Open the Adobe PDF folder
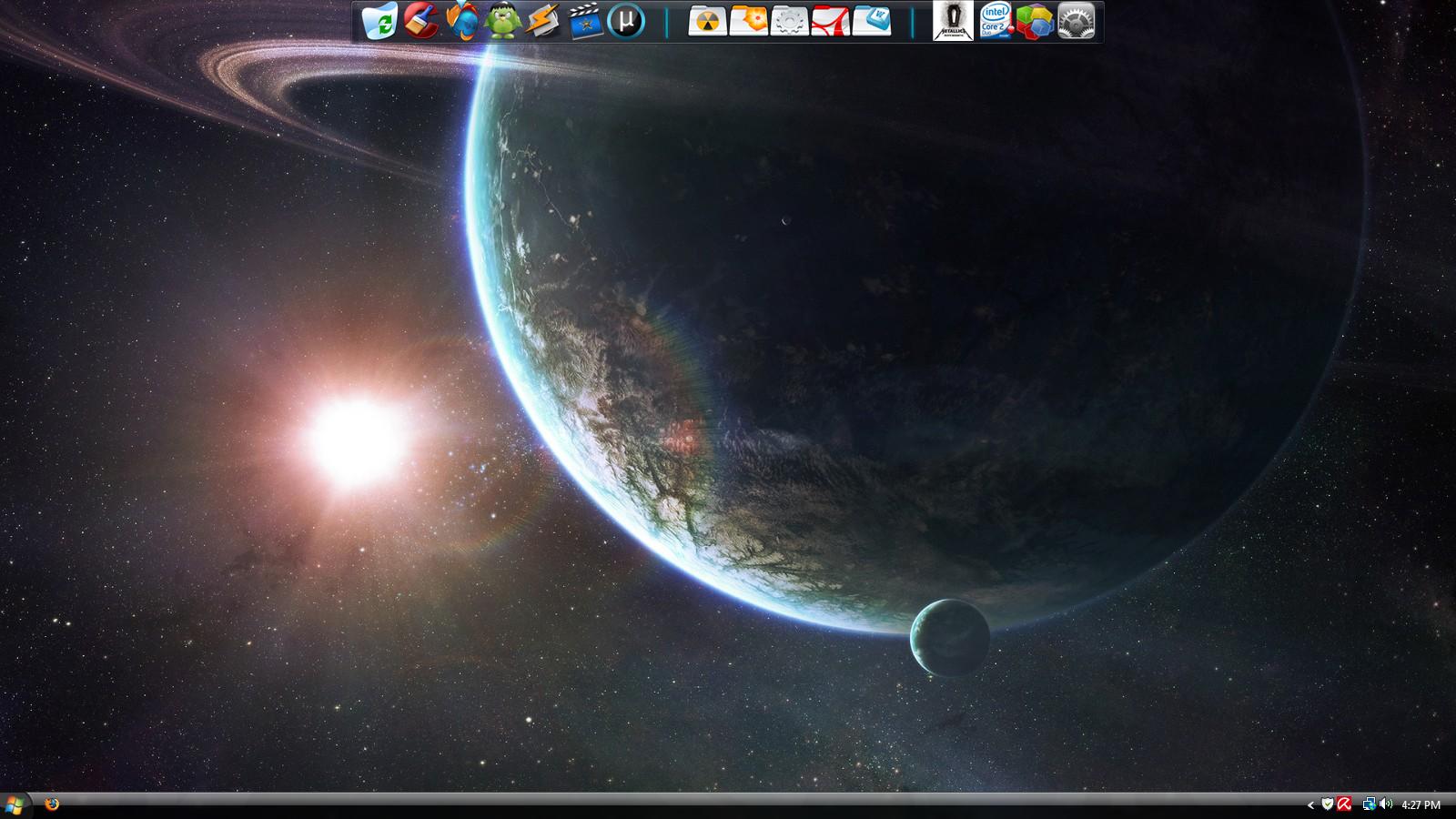1456x819 pixels. coord(830,21)
